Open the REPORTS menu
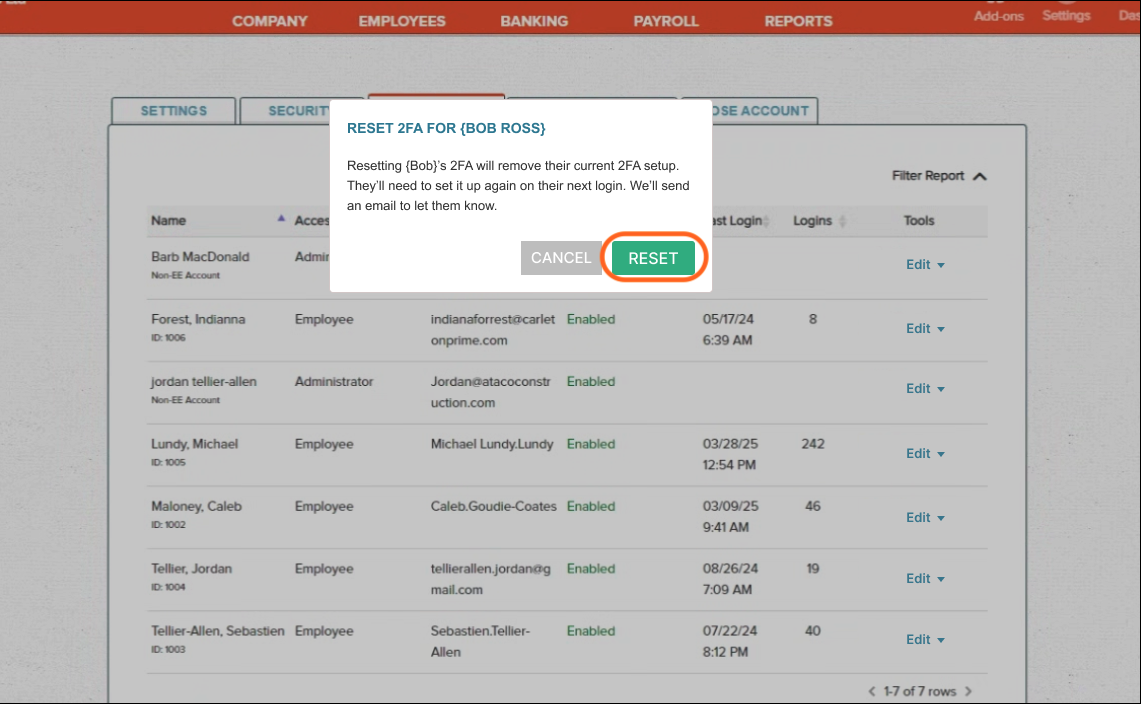Viewport: 1141px width, 704px height. click(798, 21)
